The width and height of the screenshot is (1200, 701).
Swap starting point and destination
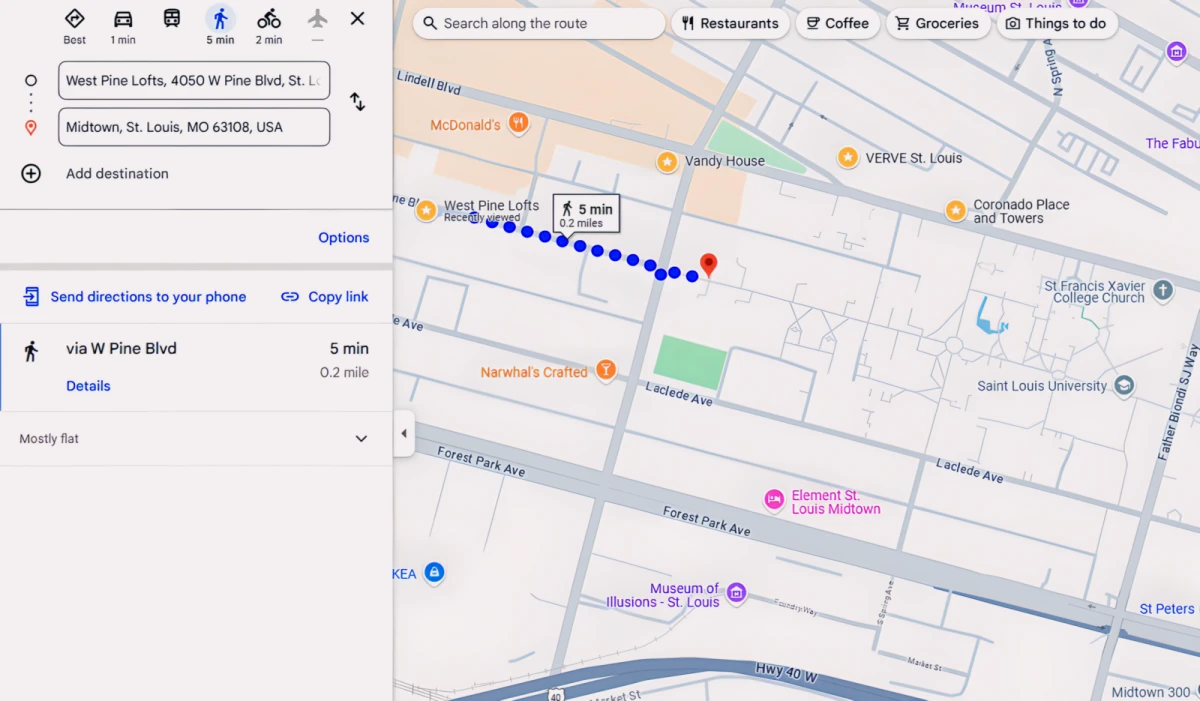tap(357, 102)
